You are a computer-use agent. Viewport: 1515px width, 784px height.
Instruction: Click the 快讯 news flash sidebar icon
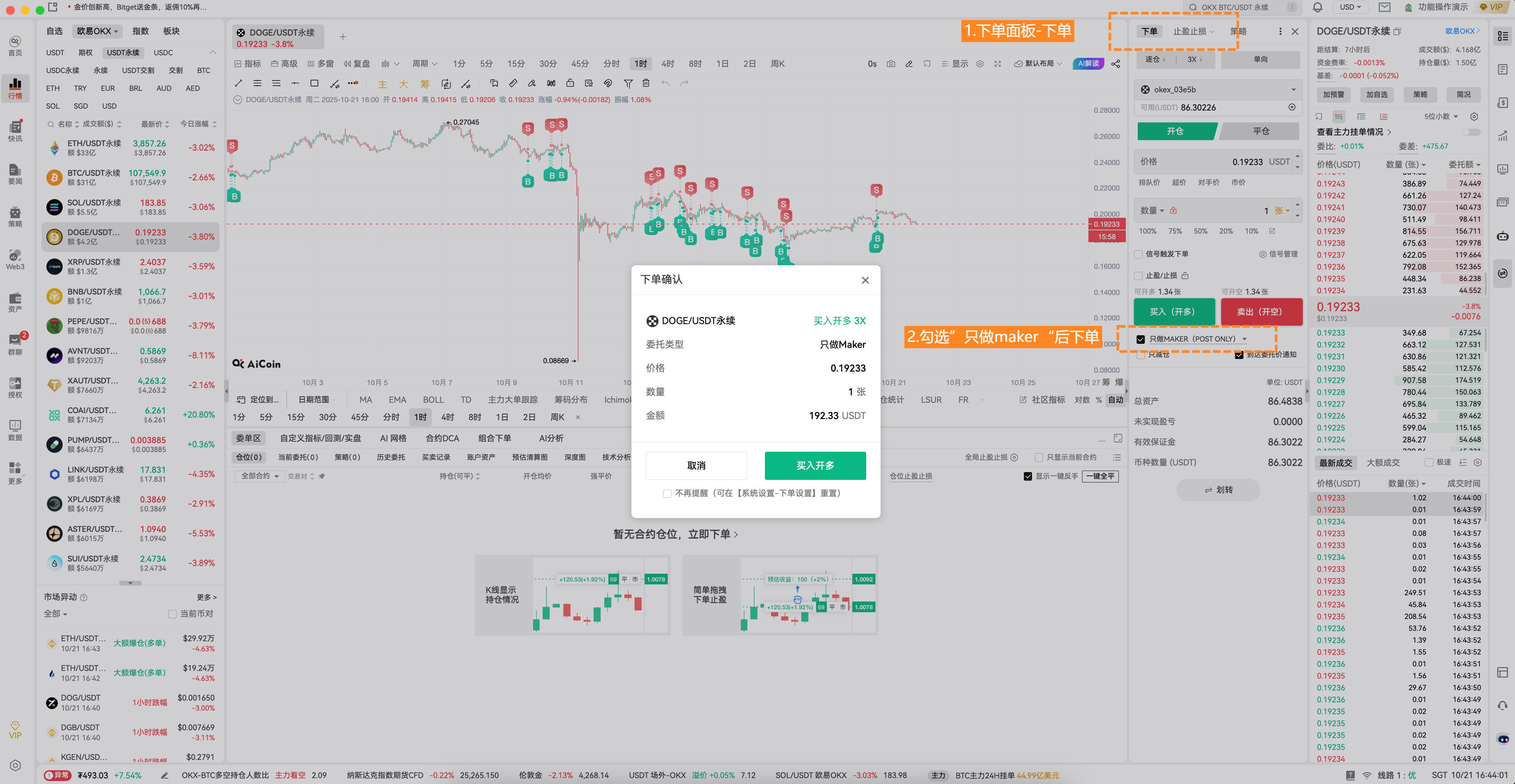15,131
